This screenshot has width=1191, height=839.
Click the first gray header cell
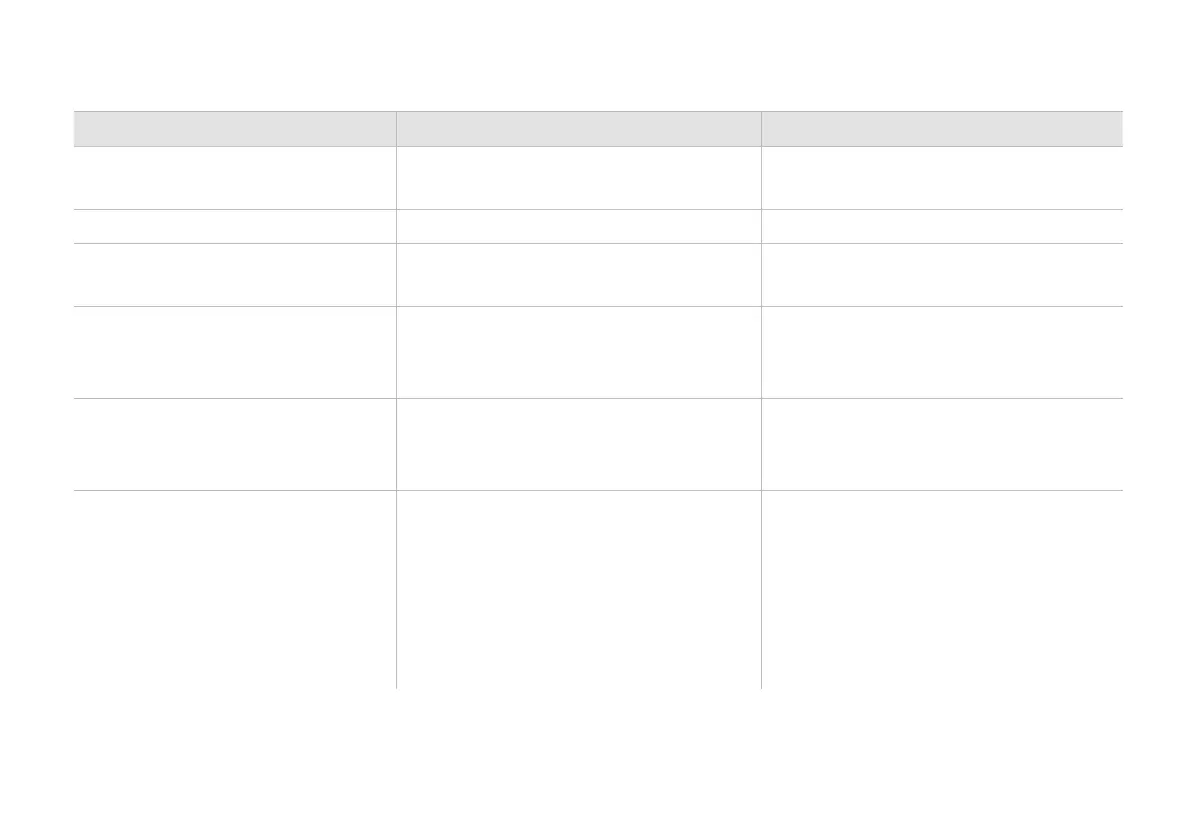(x=234, y=129)
